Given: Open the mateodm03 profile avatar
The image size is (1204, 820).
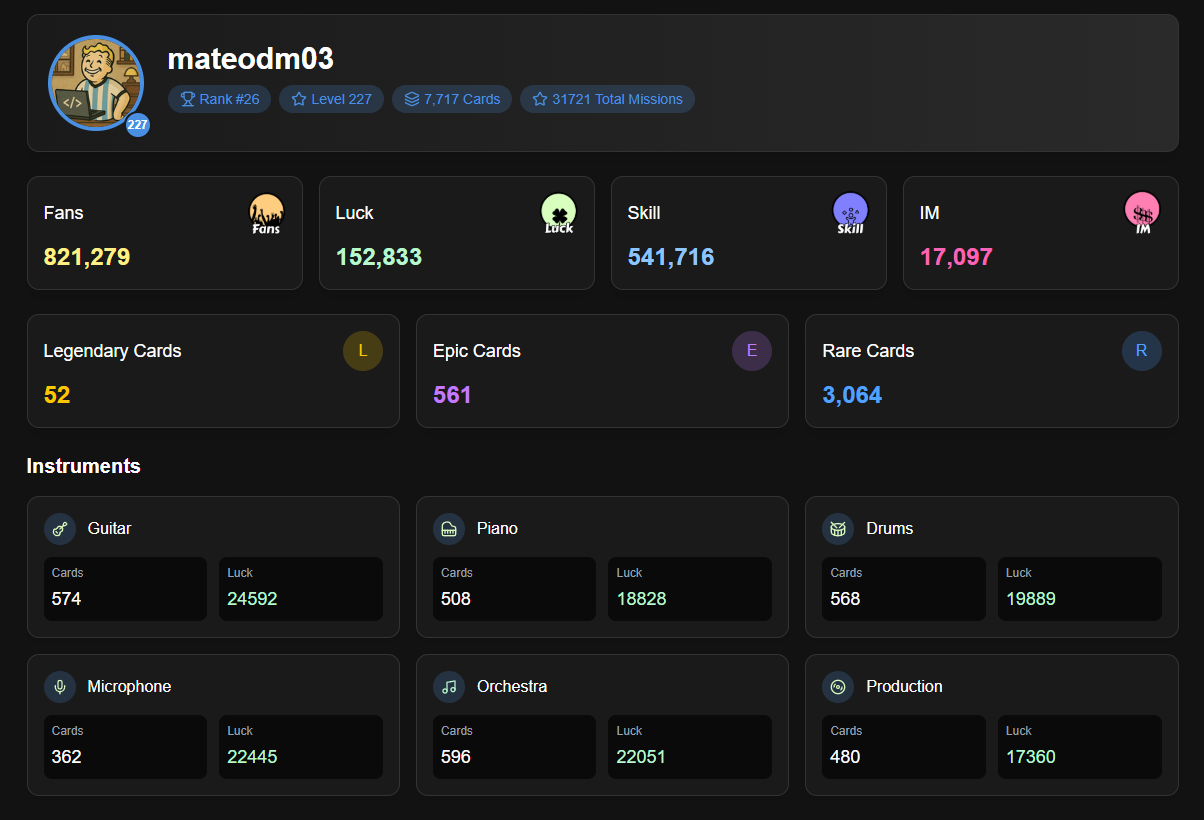Looking at the screenshot, I should tap(96, 83).
